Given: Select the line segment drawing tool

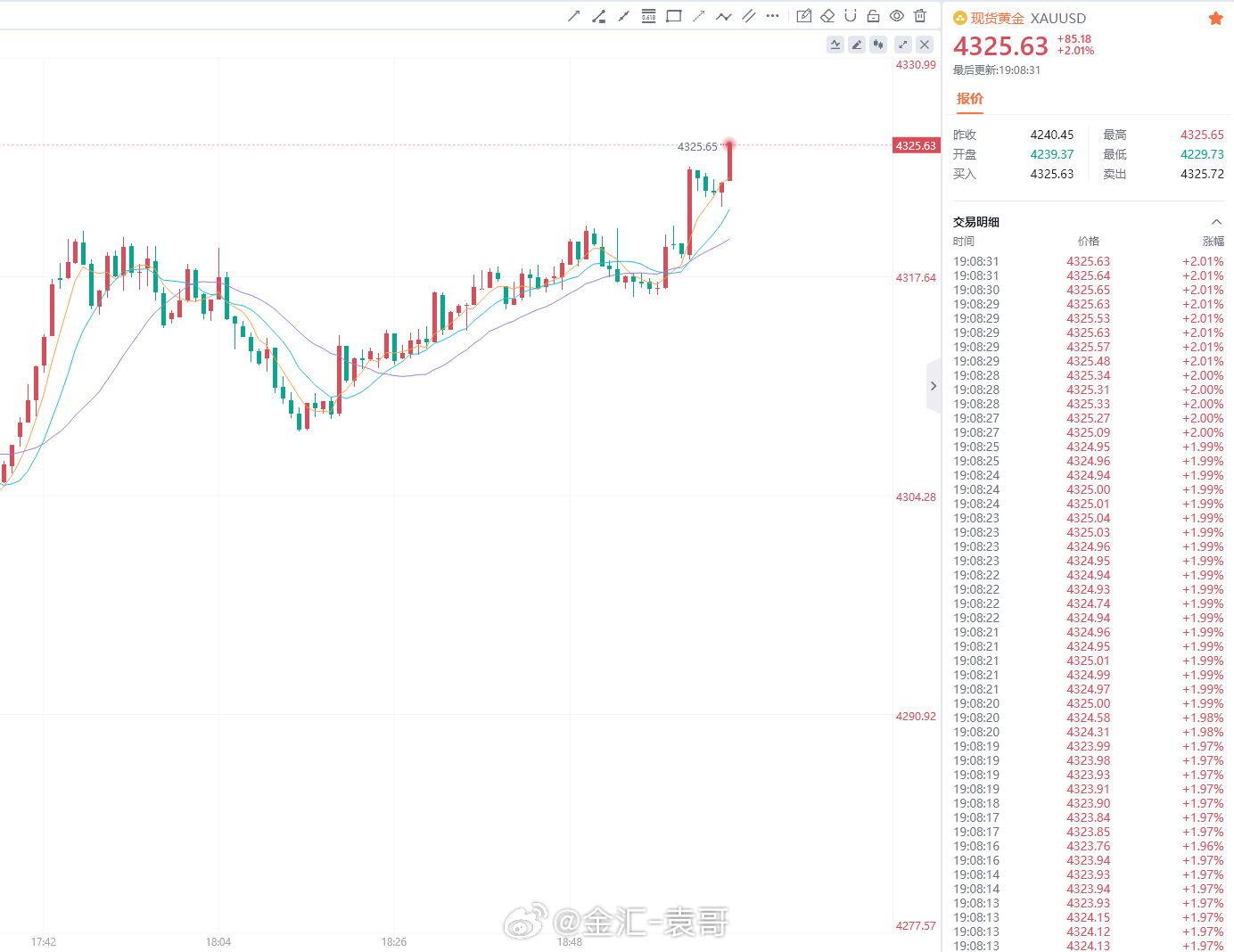Looking at the screenshot, I should [623, 16].
